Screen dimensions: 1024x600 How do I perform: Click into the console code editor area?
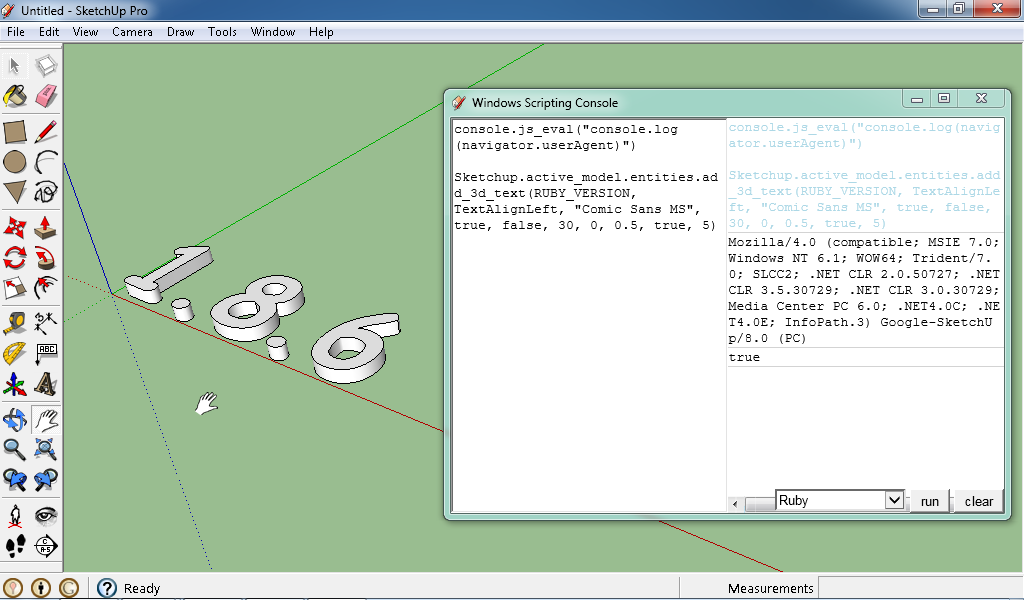[589, 315]
